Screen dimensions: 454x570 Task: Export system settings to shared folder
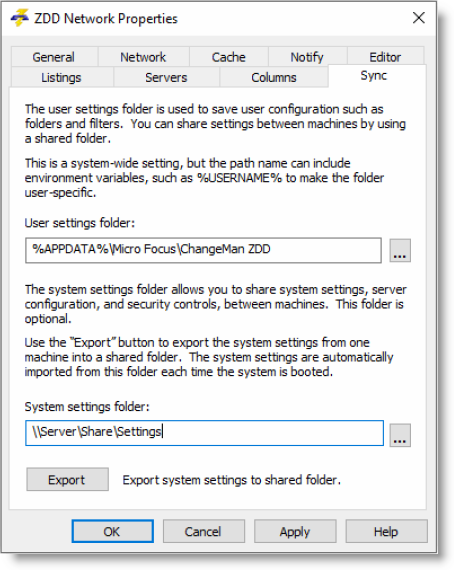(67, 479)
